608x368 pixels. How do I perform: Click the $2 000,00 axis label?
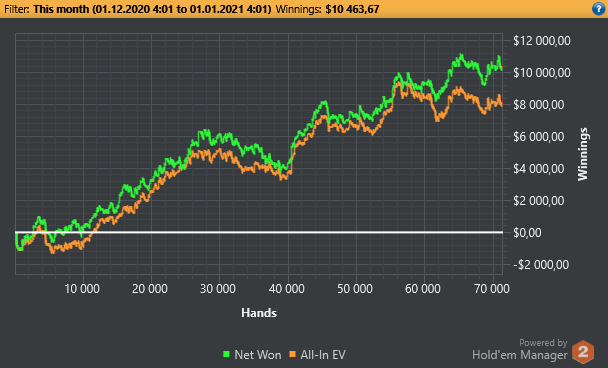tap(539, 200)
